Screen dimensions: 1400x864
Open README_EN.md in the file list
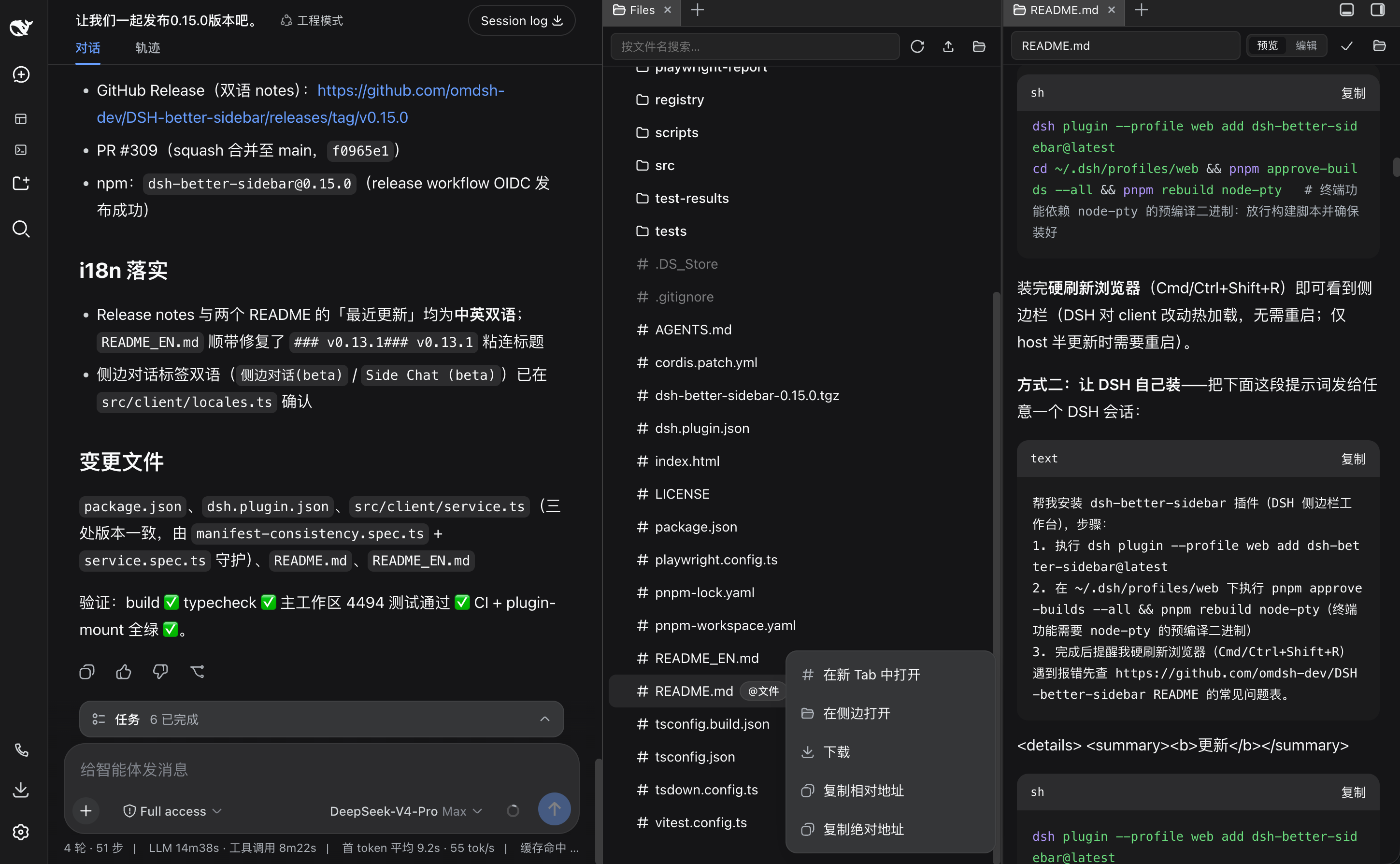pyautogui.click(x=707, y=658)
